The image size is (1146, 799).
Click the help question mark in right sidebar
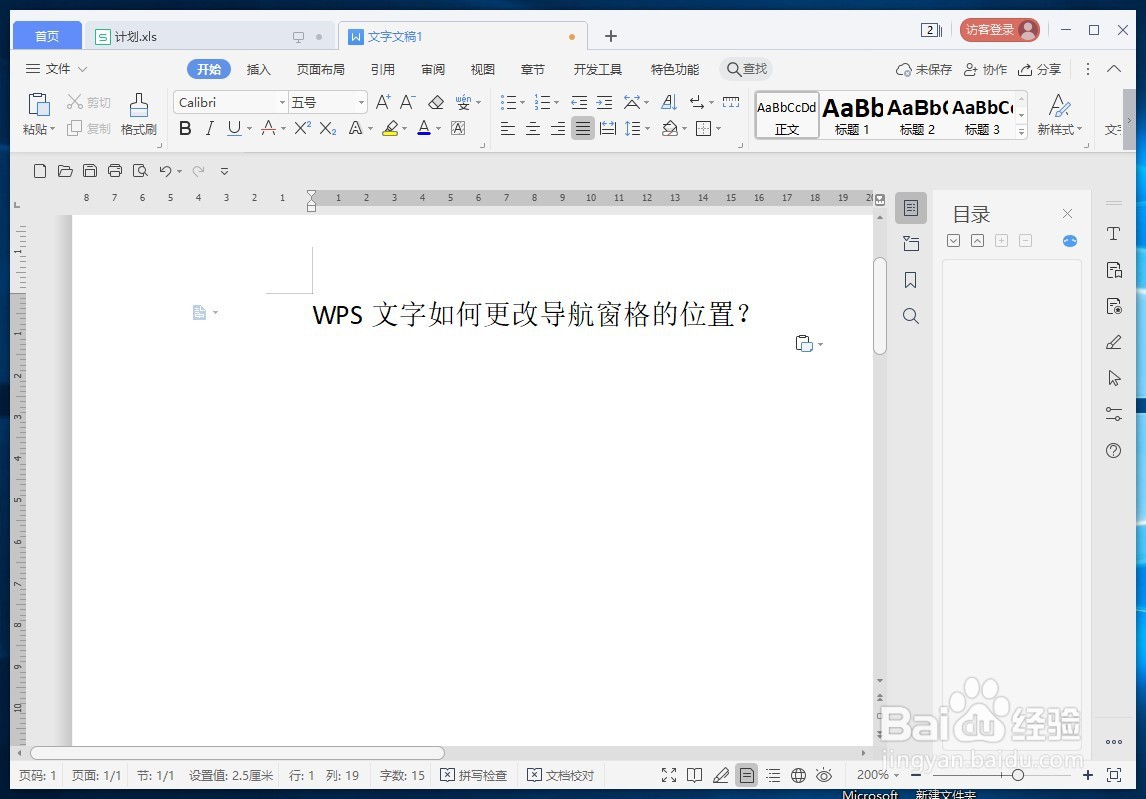[1113, 450]
